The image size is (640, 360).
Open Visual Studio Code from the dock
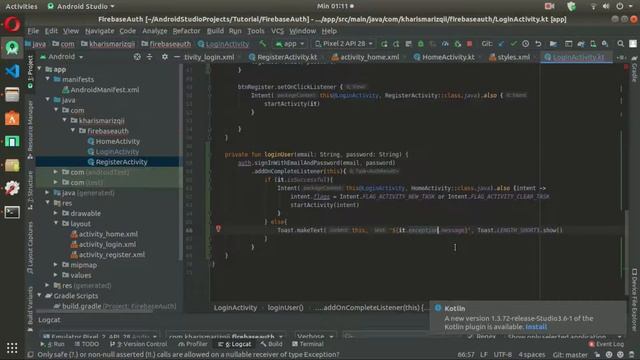(12, 71)
